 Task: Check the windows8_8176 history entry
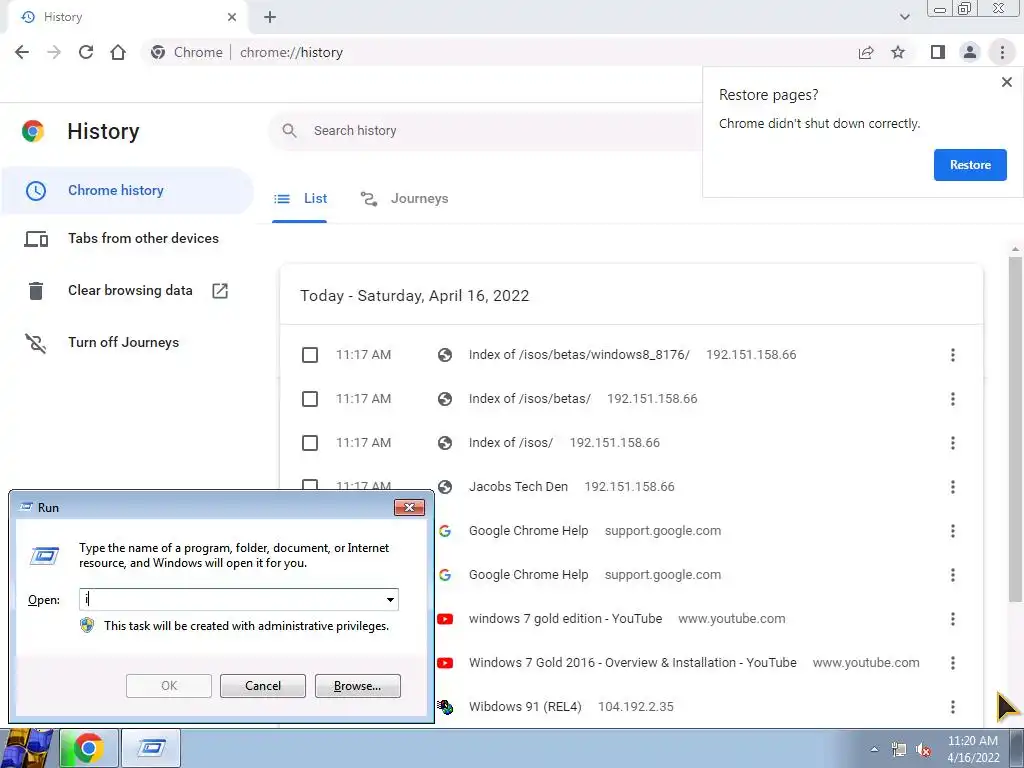coord(310,355)
